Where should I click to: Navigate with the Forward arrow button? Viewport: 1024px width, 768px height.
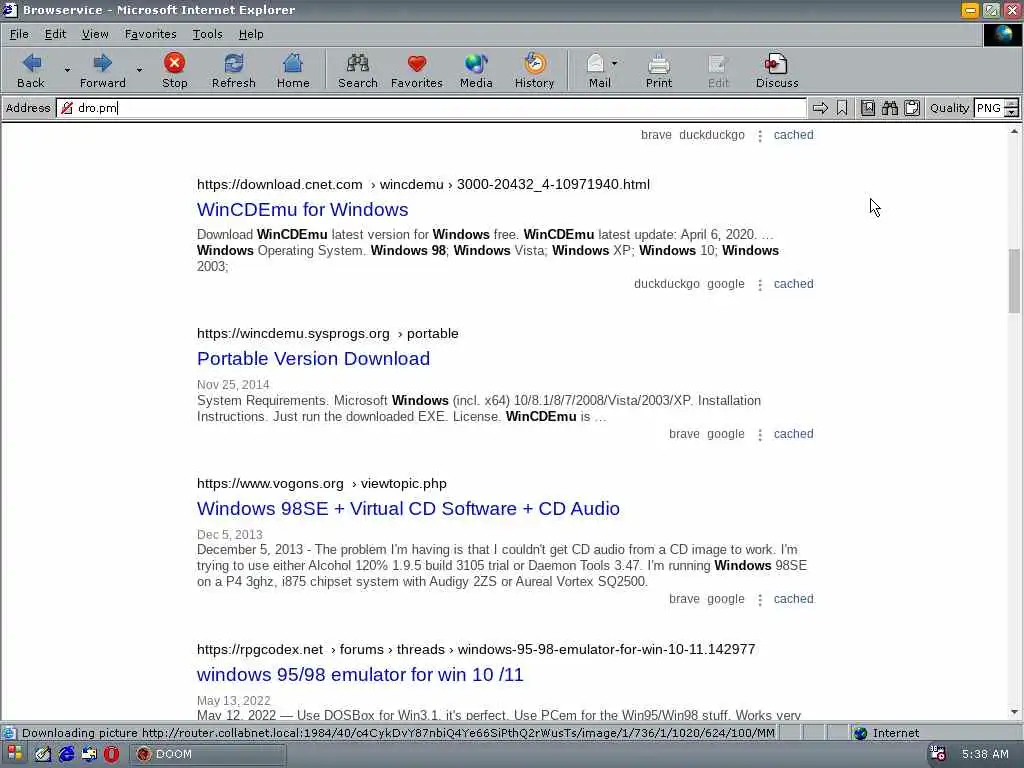[103, 71]
